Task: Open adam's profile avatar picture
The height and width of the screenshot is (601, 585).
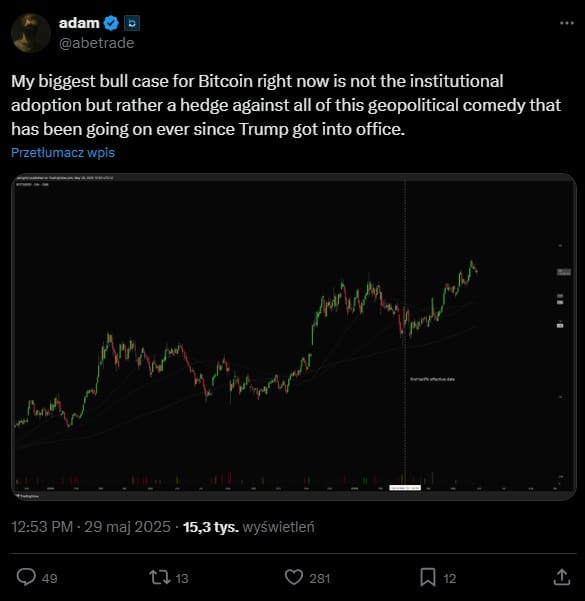Action: coord(31,33)
